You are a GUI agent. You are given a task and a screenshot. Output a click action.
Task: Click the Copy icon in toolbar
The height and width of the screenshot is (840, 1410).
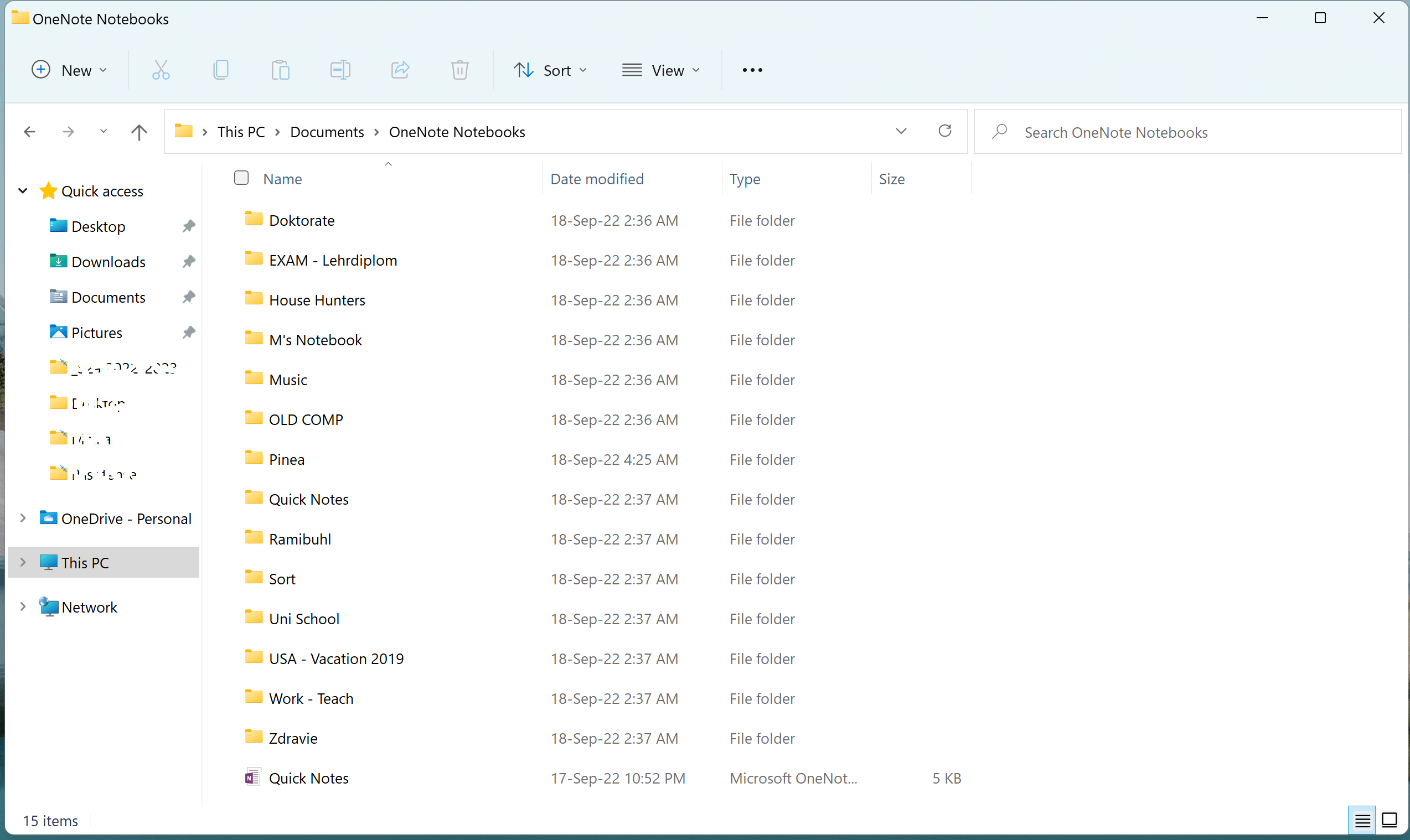tap(221, 70)
